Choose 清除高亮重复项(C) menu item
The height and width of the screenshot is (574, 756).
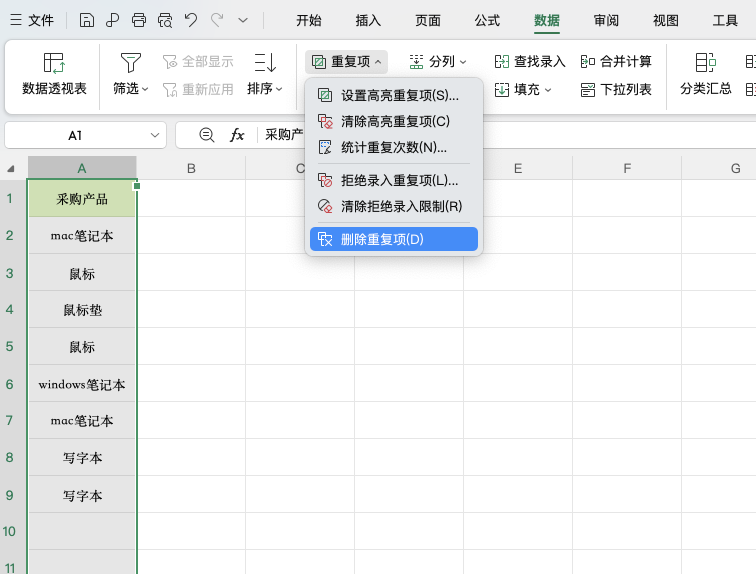(x=394, y=121)
